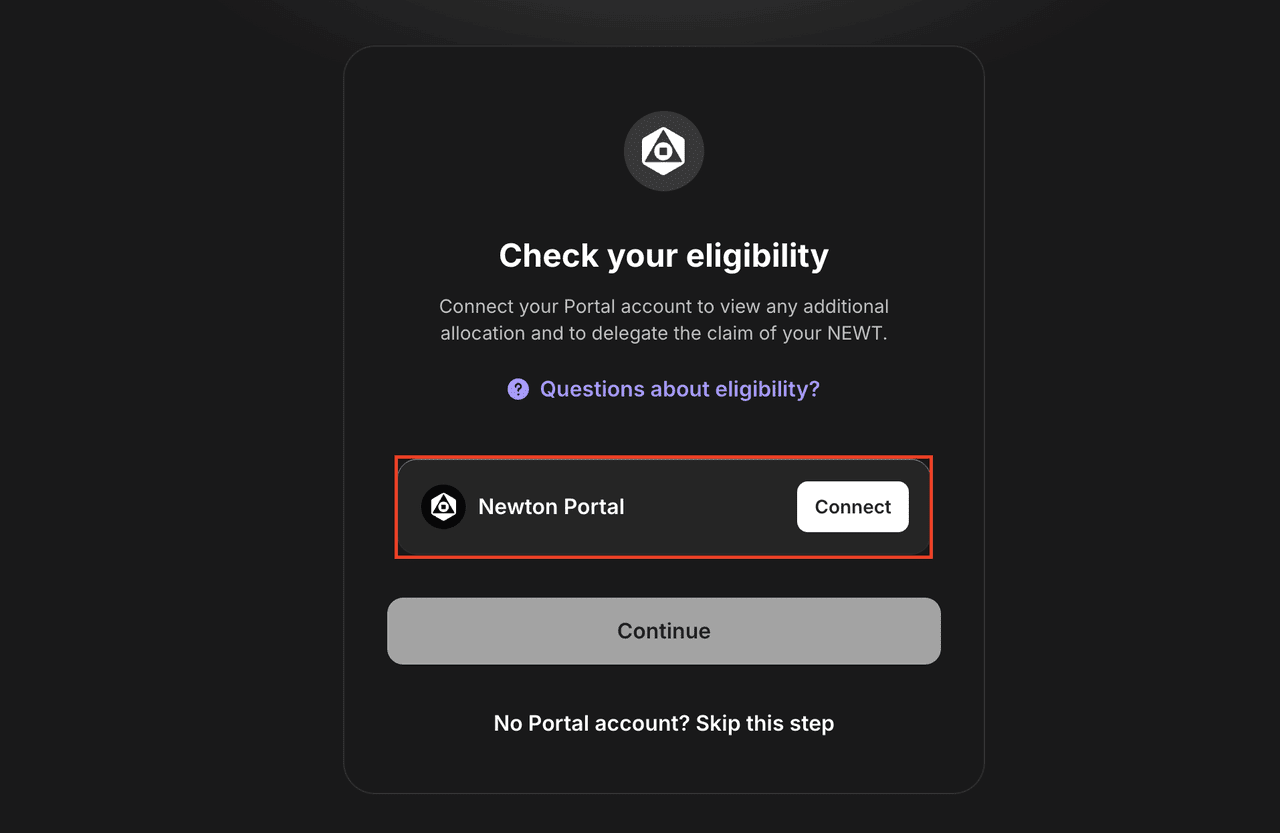
Task: Skip this step via bottom link
Action: point(664,723)
